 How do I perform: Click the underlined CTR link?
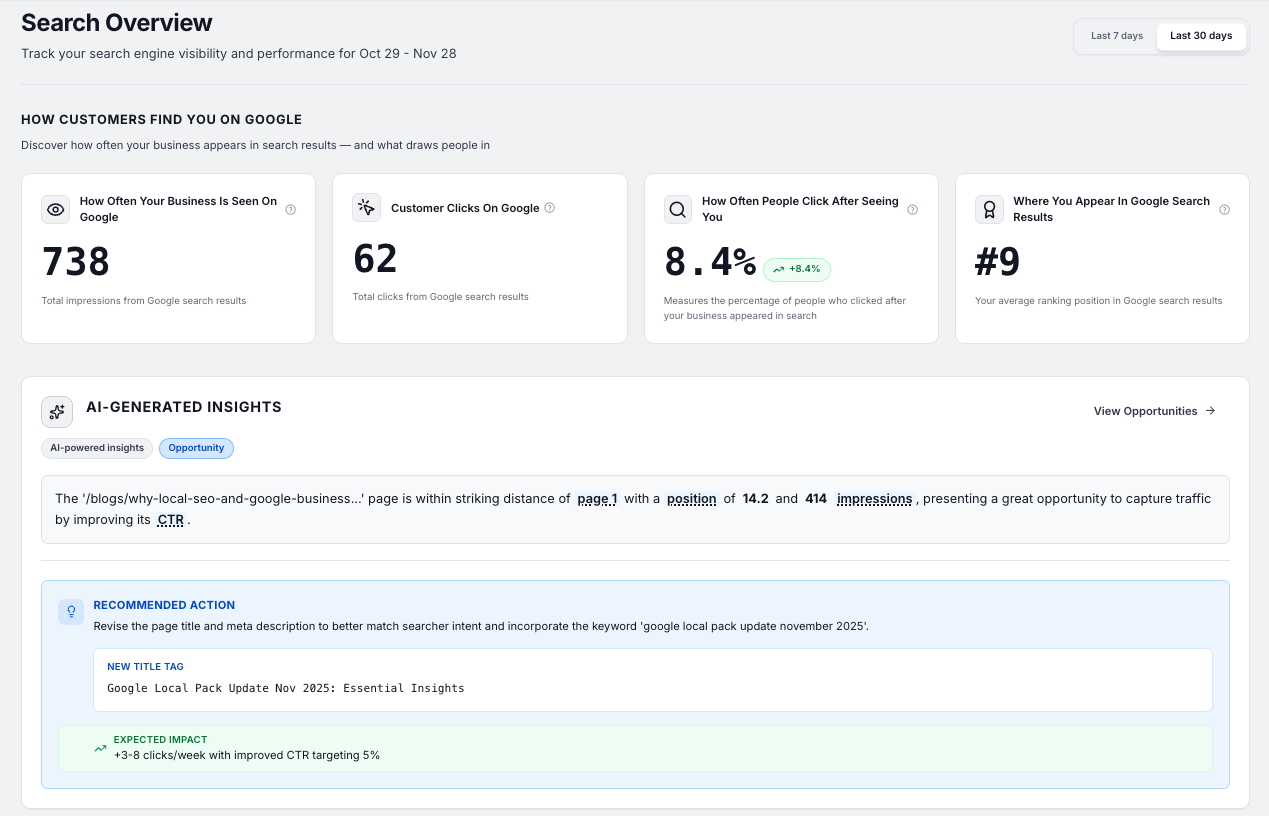pos(170,519)
